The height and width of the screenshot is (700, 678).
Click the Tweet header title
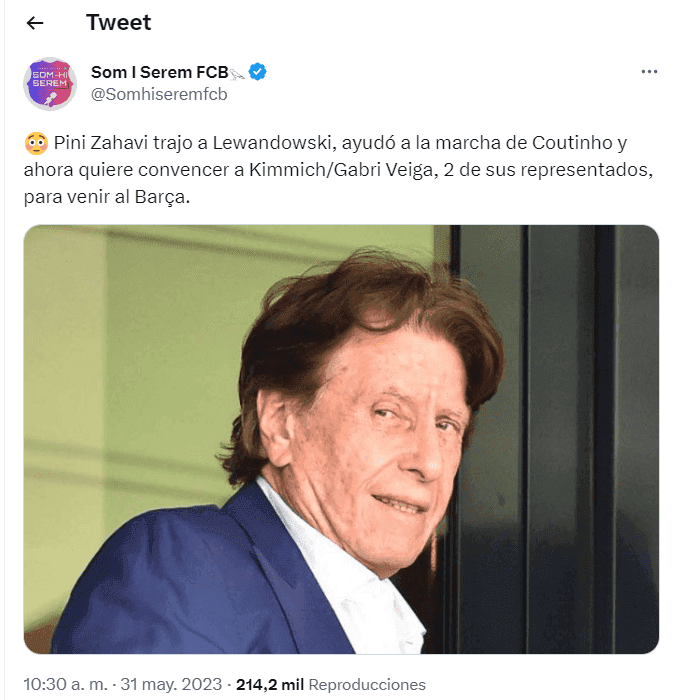(118, 22)
